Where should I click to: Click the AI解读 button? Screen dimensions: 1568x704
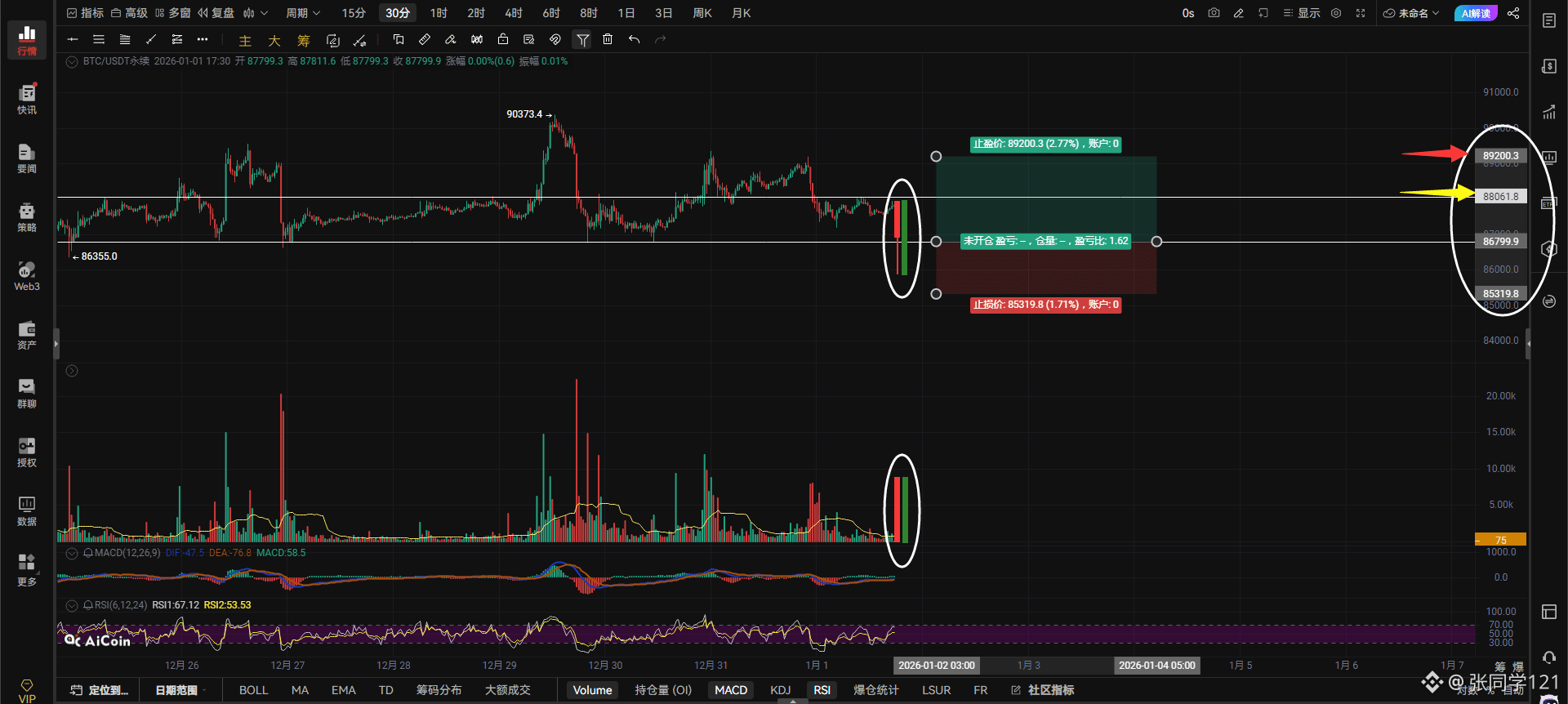click(x=1476, y=13)
